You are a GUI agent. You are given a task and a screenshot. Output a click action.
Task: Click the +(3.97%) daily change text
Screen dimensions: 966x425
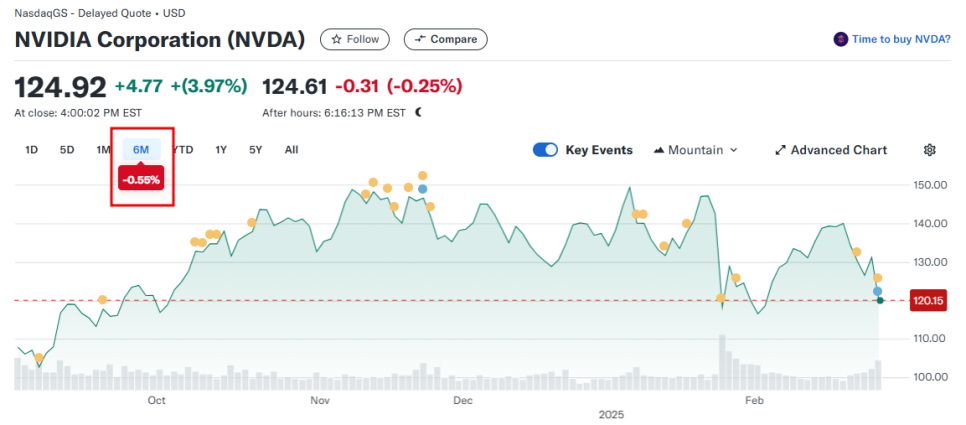[209, 87]
